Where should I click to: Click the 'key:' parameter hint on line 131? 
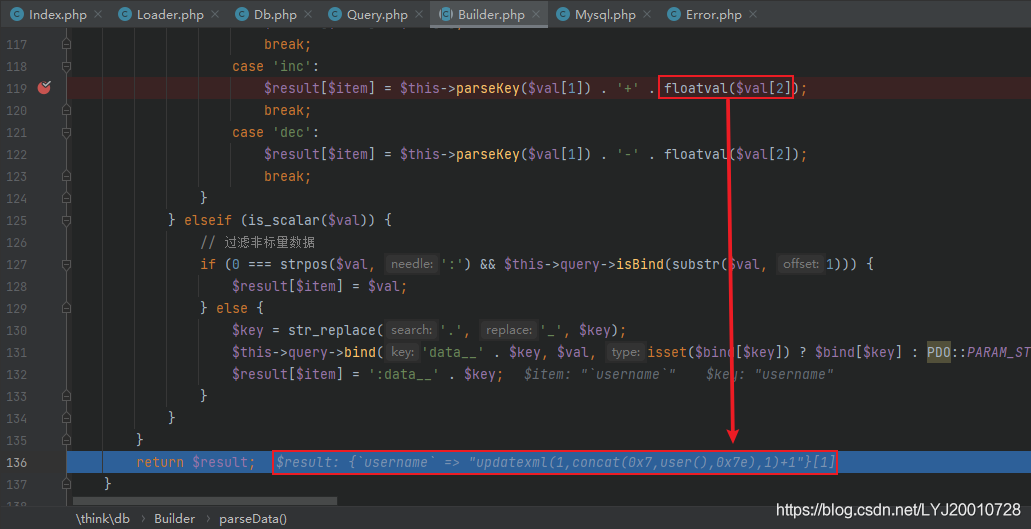[x=402, y=352]
